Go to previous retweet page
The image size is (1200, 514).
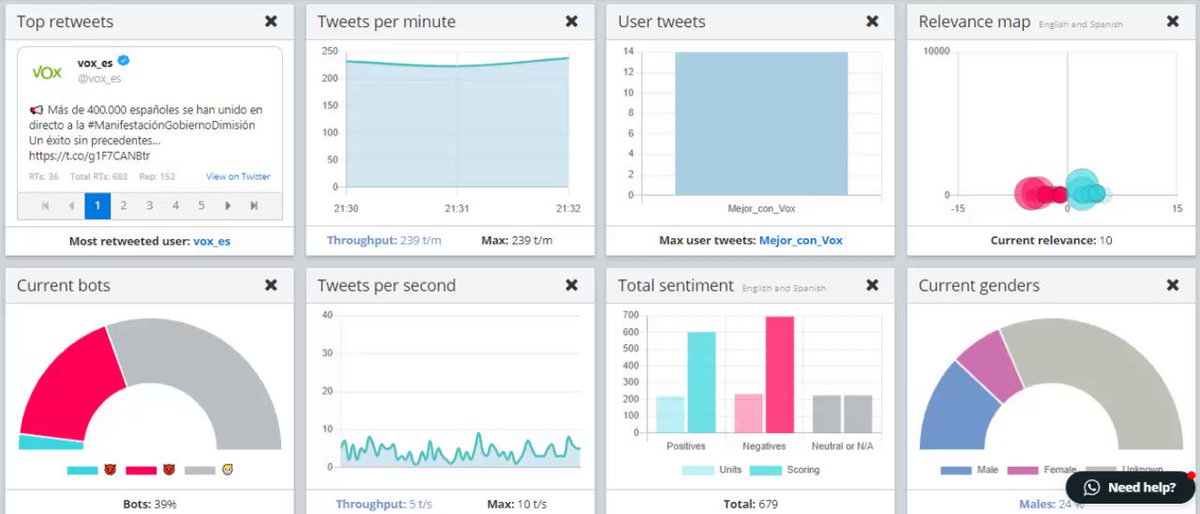pyautogui.click(x=71, y=205)
